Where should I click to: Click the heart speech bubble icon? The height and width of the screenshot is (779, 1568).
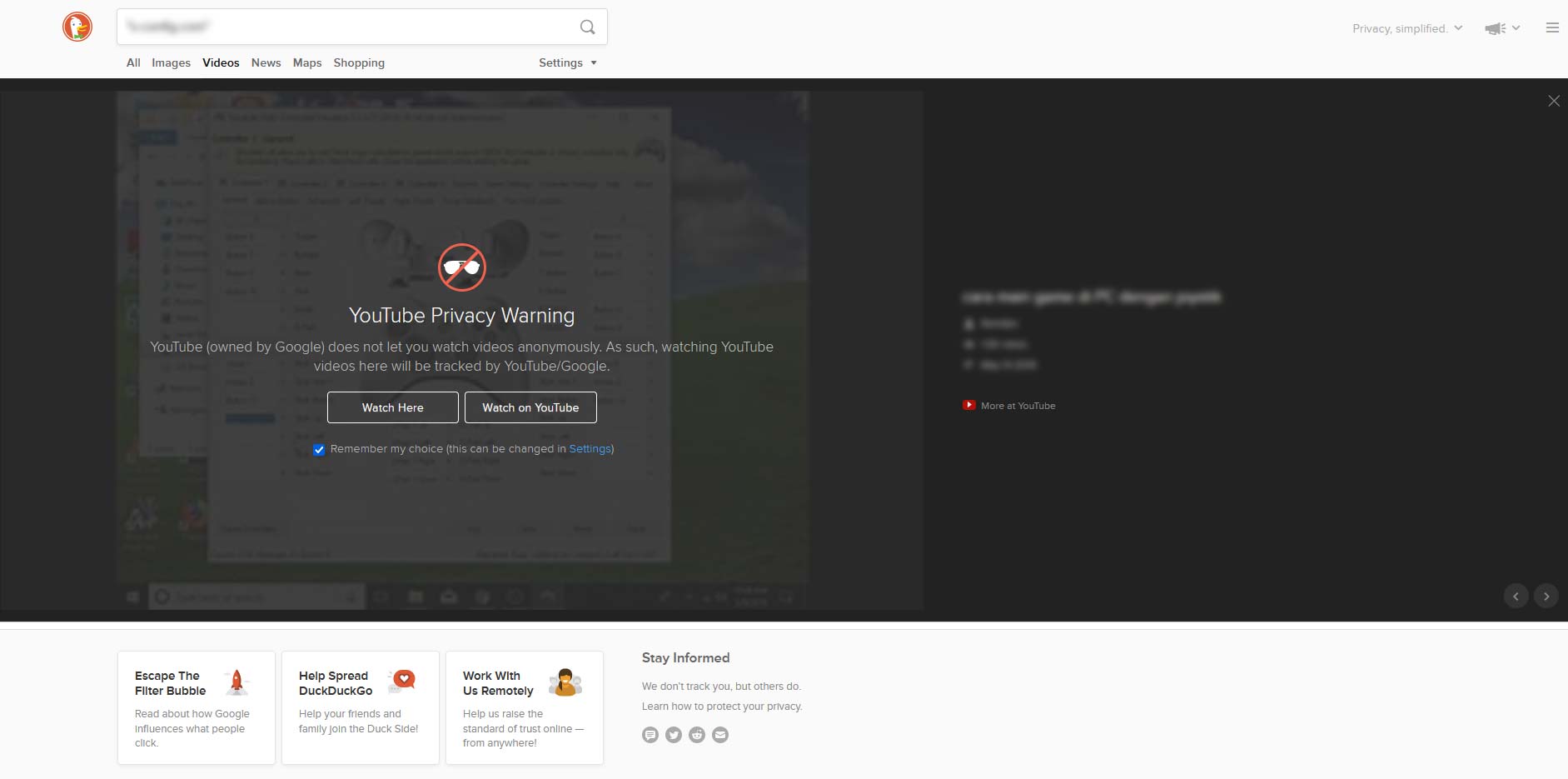point(403,681)
